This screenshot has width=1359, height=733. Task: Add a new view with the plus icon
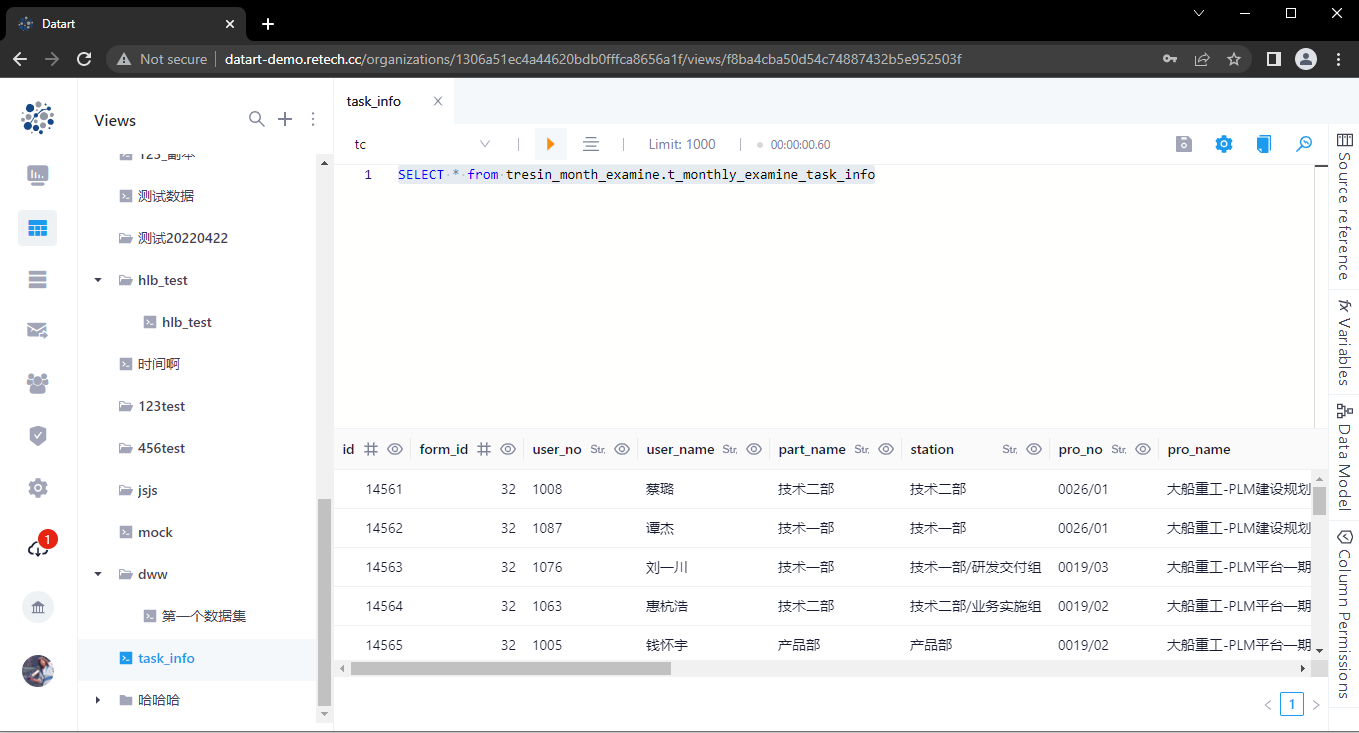click(285, 119)
